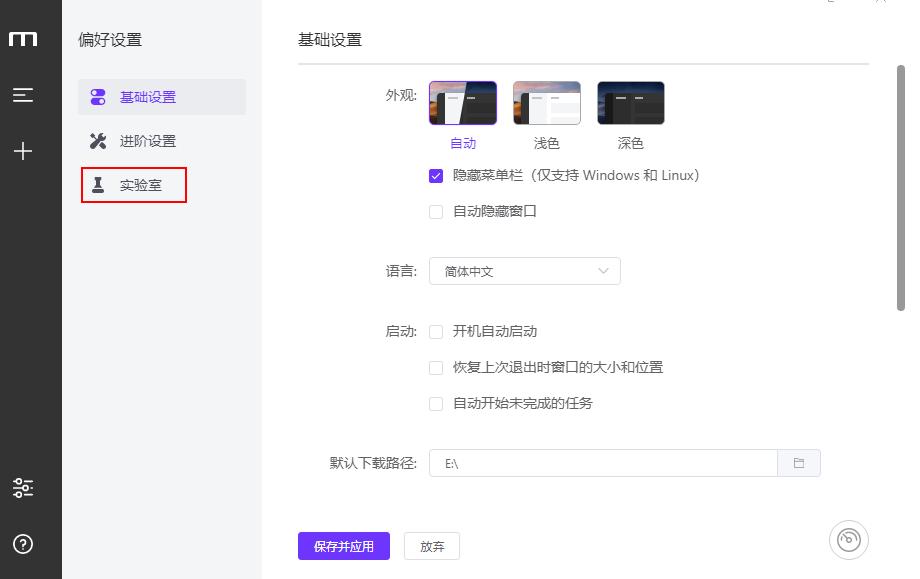Enable 开机自动启动 checkbox
This screenshot has width=920, height=579.
pos(436,331)
